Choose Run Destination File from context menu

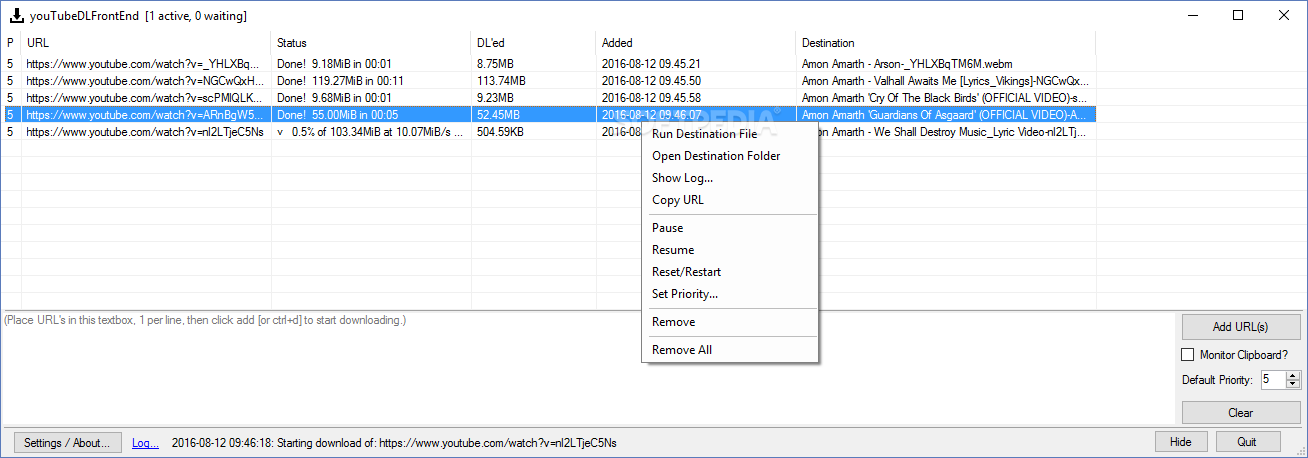[x=729, y=134]
